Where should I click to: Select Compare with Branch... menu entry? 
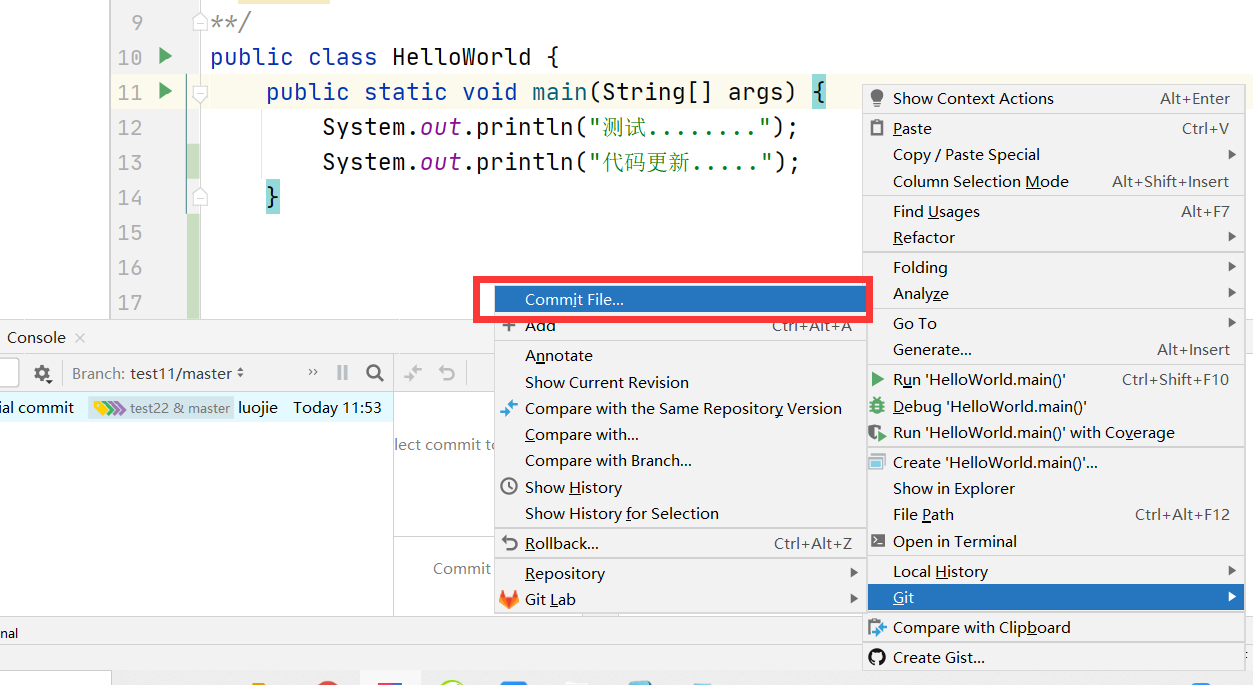(x=608, y=460)
